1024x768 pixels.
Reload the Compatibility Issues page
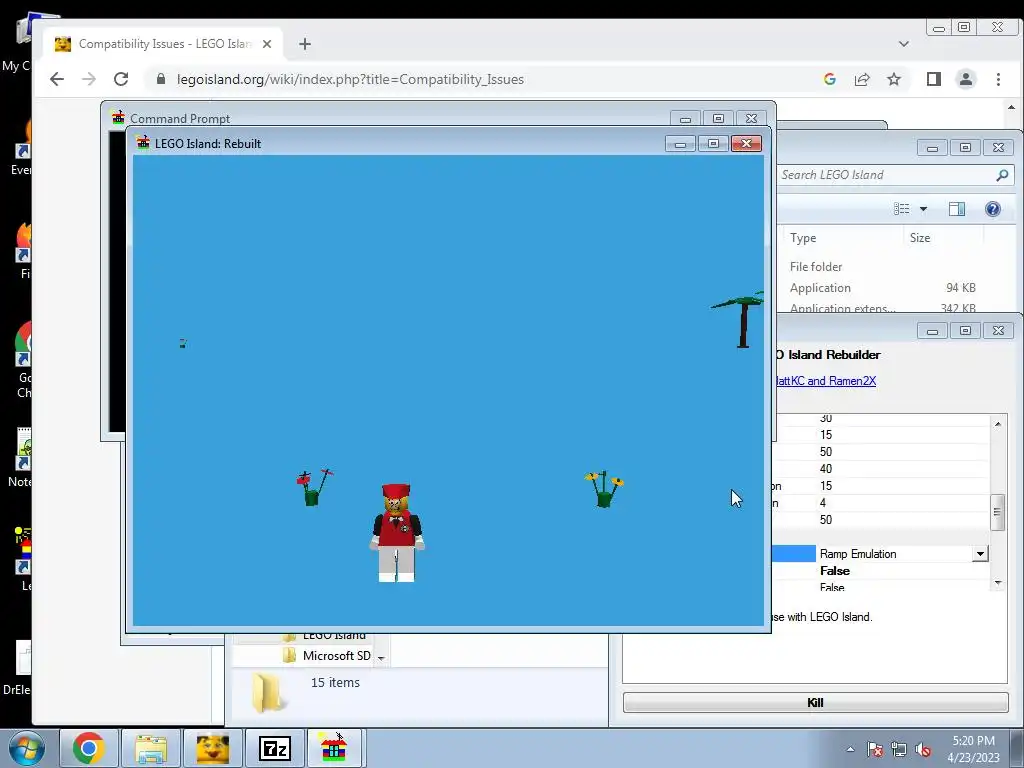point(121,79)
